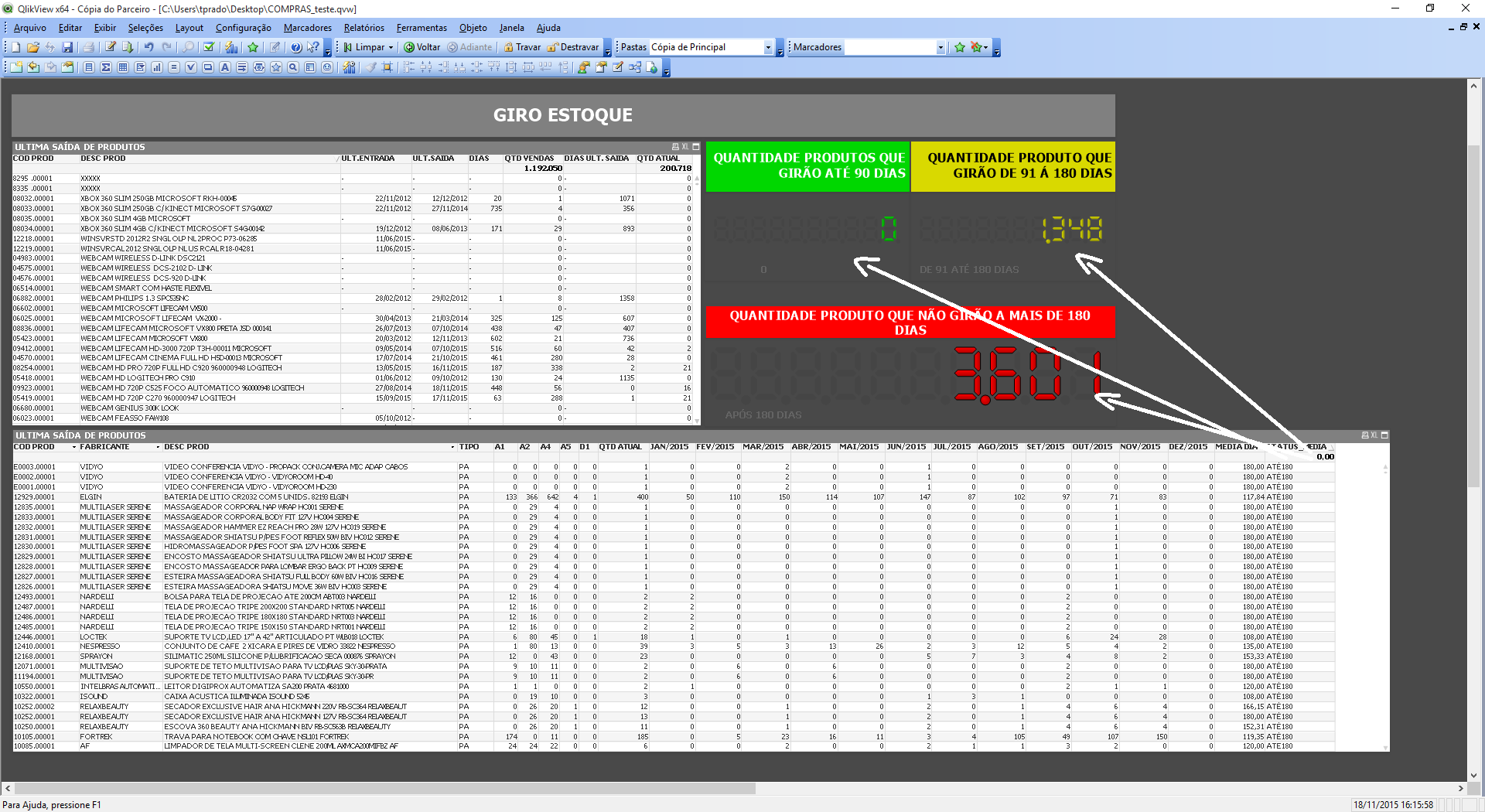Lock selections with the Travar button

pos(522,47)
